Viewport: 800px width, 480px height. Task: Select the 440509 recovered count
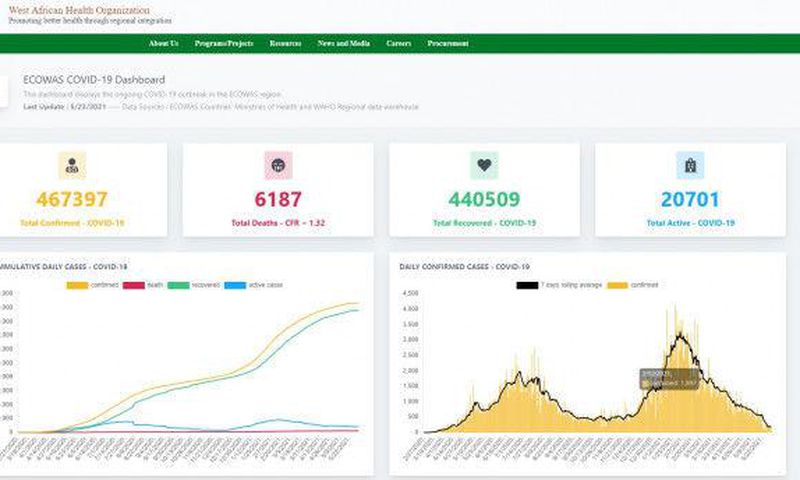(x=484, y=199)
